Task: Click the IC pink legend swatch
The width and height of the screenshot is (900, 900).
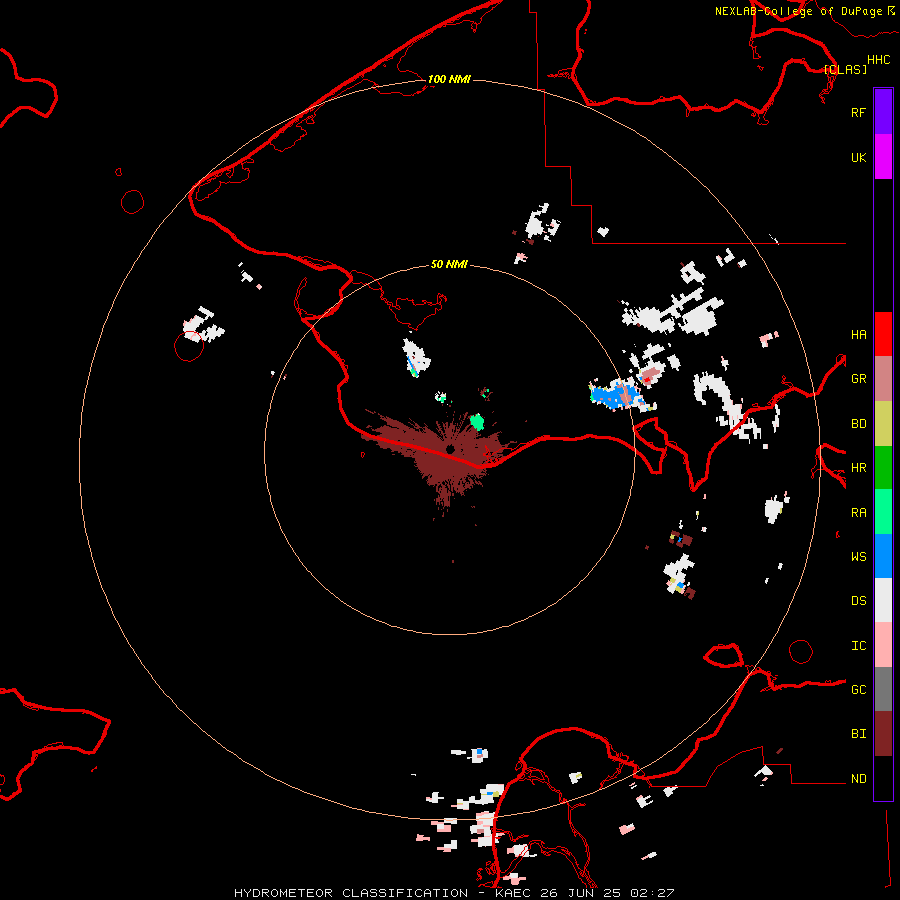Action: (883, 645)
